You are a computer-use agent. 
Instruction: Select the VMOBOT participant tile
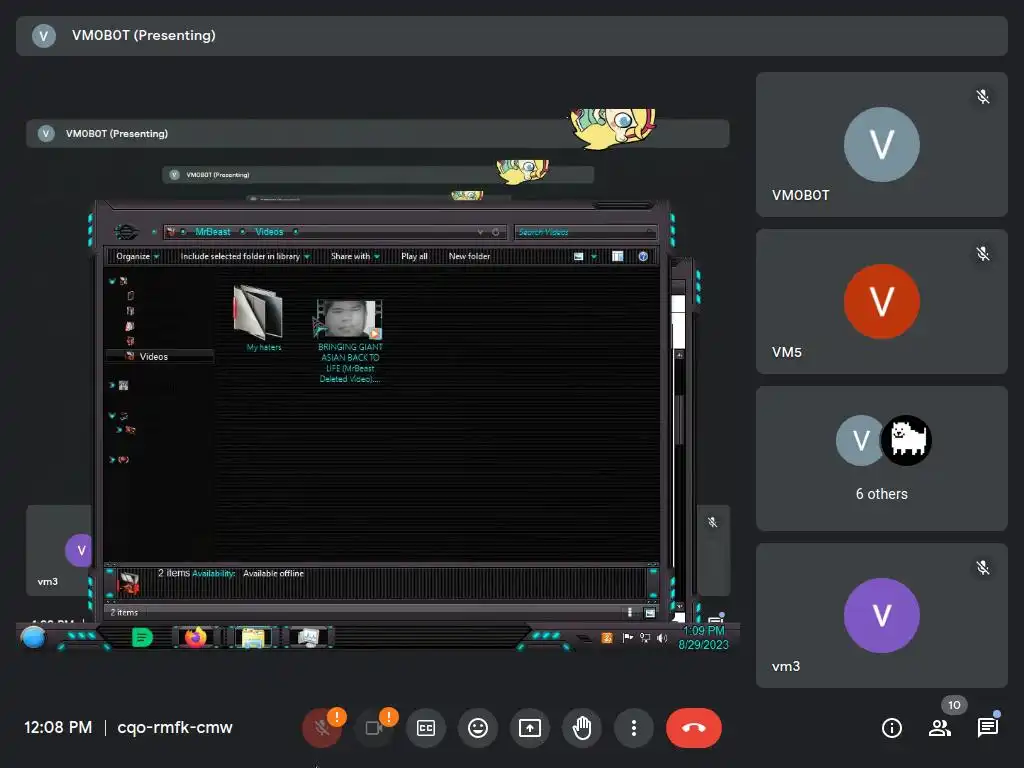(882, 144)
